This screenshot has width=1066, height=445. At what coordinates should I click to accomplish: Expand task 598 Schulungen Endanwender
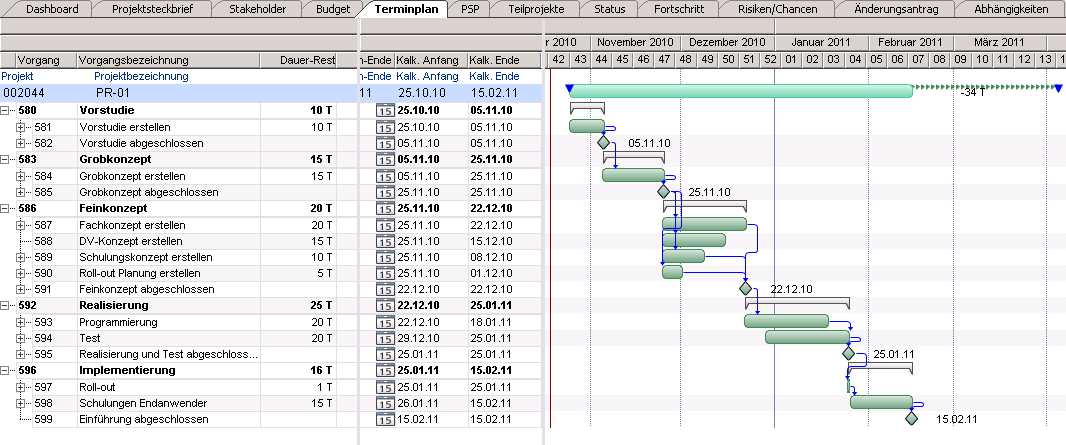coord(20,404)
